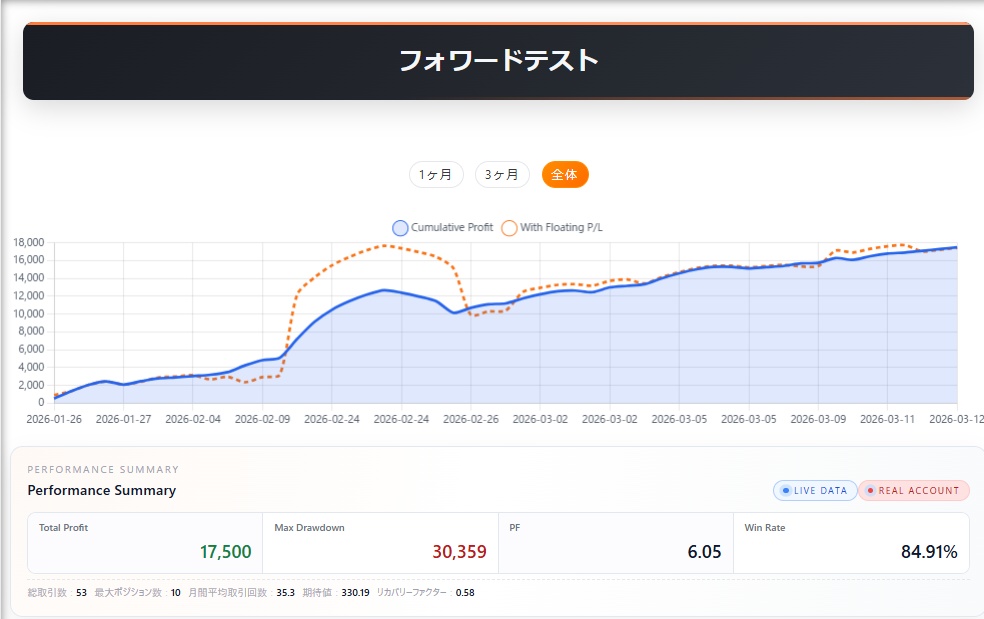The width and height of the screenshot is (984, 619).
Task: Select the 3ヶ月 period filter
Action: (502, 175)
